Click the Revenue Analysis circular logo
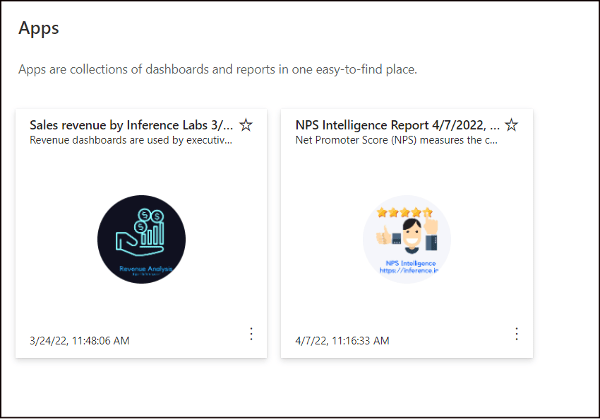 pos(142,239)
